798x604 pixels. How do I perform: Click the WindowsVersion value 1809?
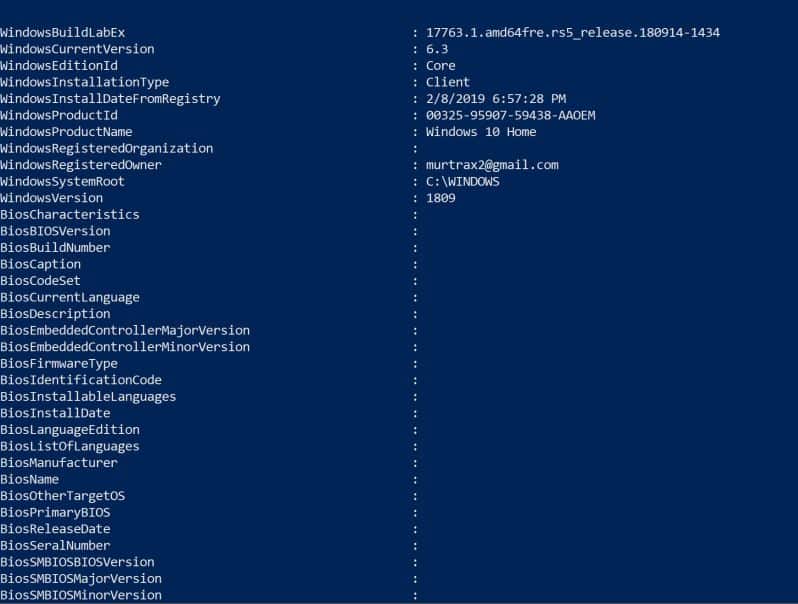(441, 198)
